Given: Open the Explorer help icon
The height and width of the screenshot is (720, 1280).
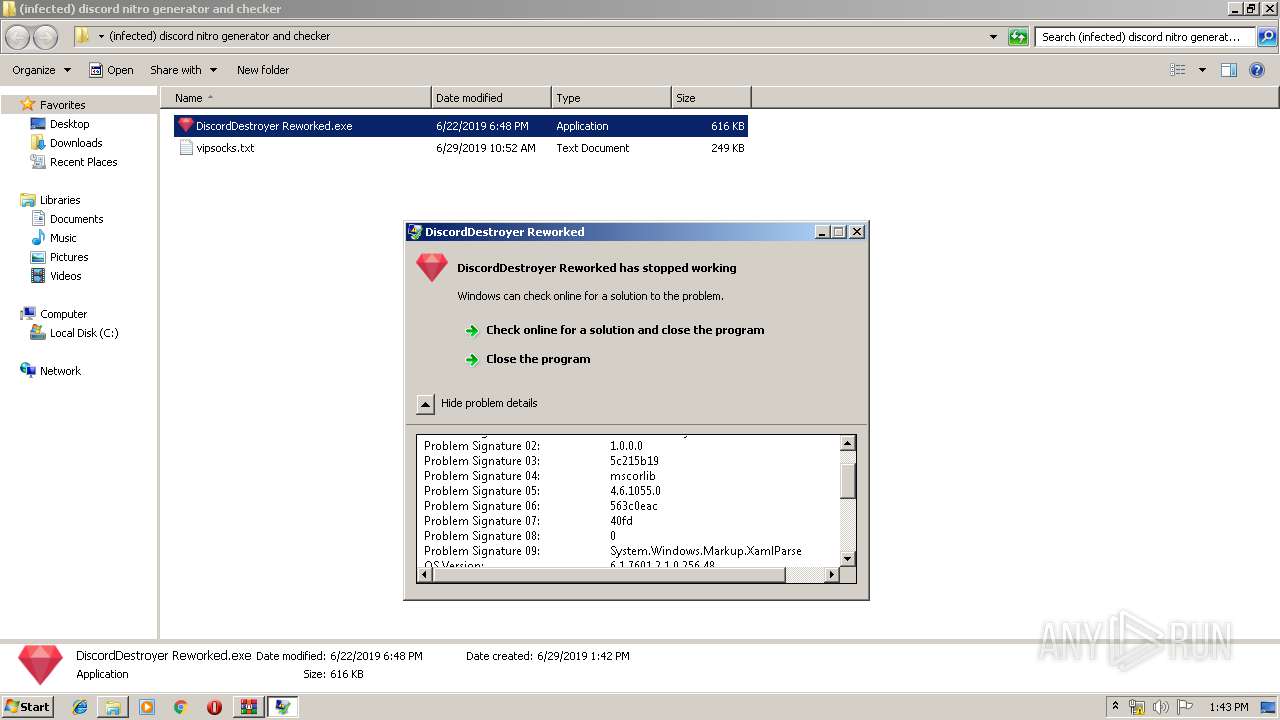Looking at the screenshot, I should (x=1258, y=70).
